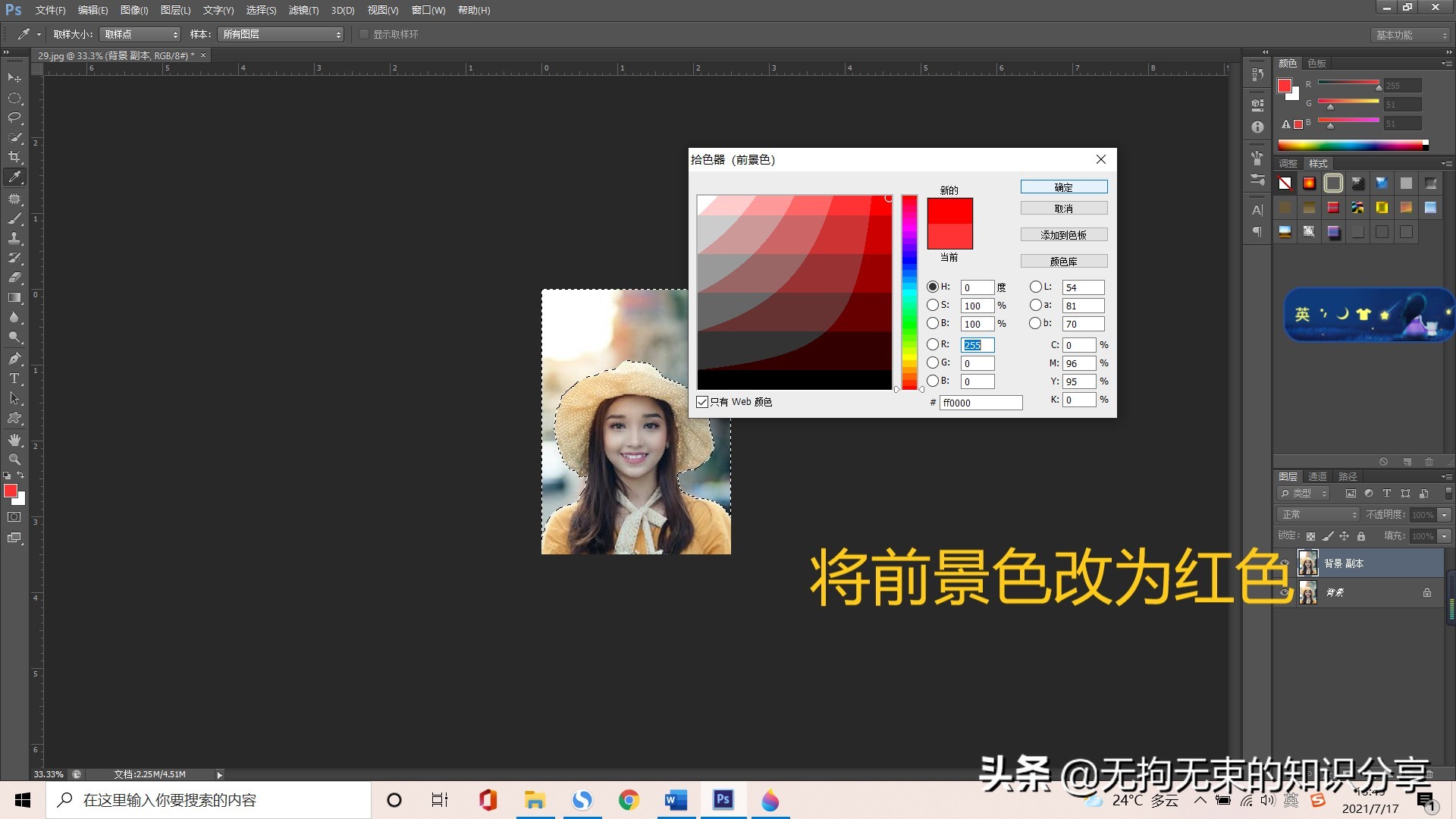This screenshot has height=819, width=1456.
Task: Switch to the 通道 panel tab
Action: pos(1317,476)
